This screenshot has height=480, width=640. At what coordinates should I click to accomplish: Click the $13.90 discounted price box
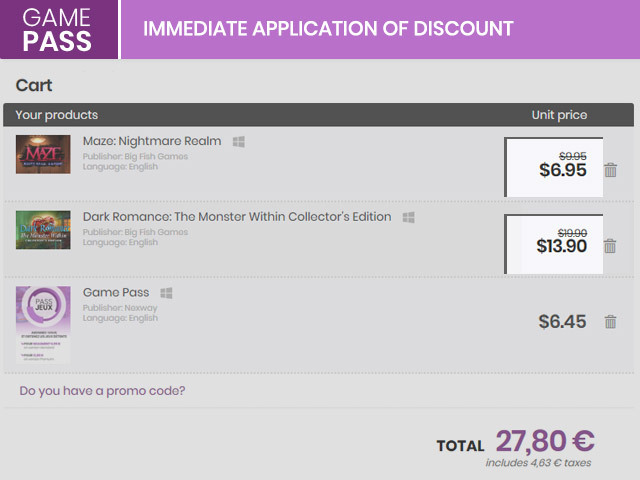555,243
